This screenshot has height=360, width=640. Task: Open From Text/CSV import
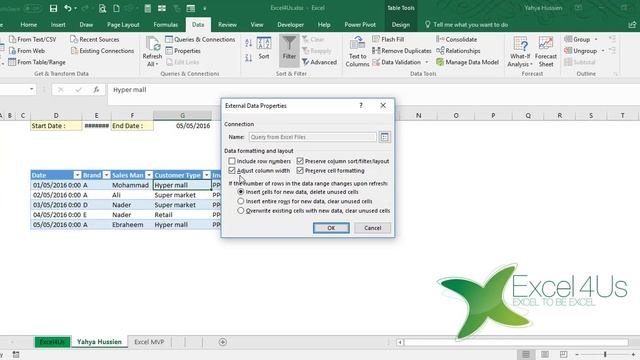point(33,39)
